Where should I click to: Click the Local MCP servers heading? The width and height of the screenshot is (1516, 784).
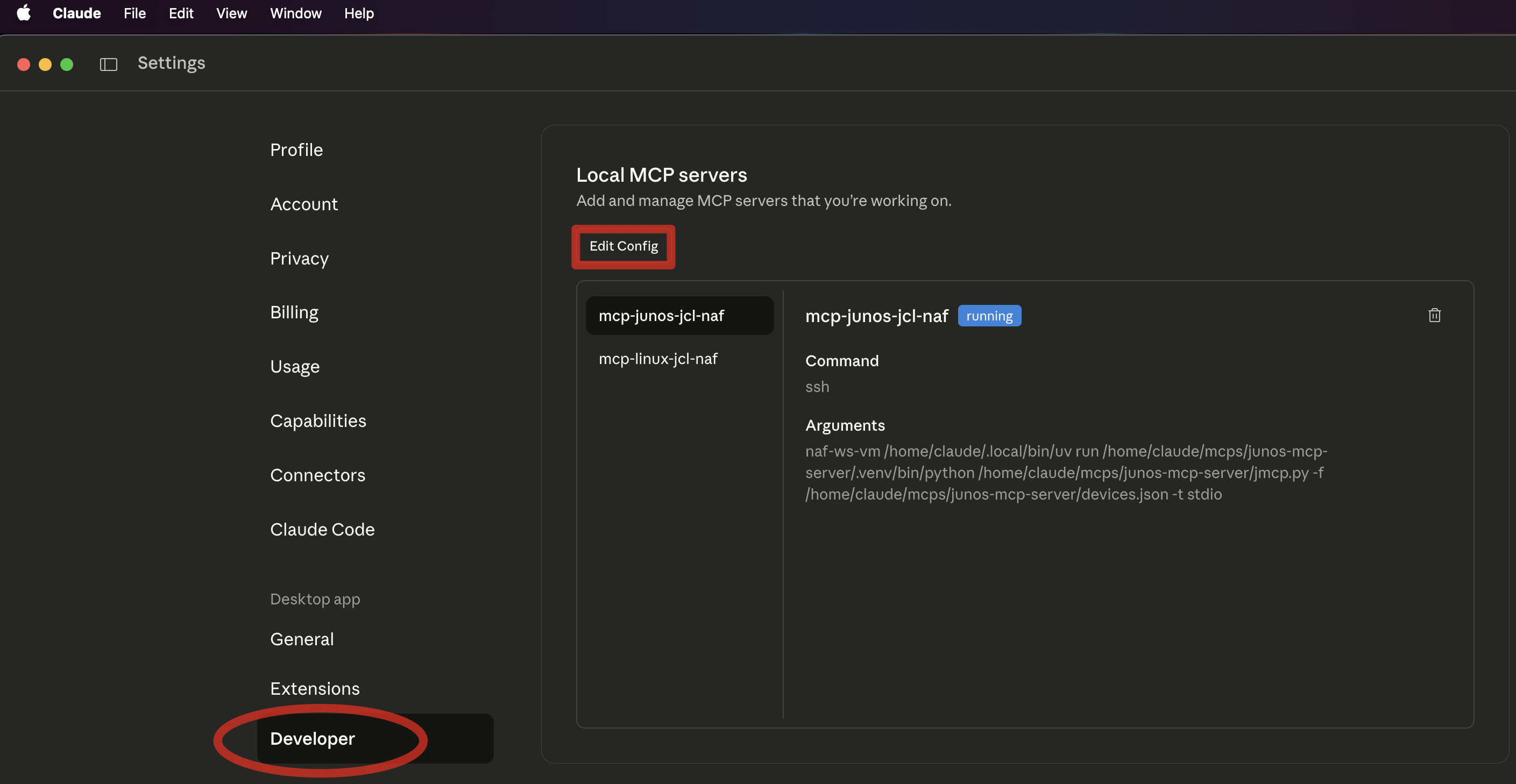(662, 175)
